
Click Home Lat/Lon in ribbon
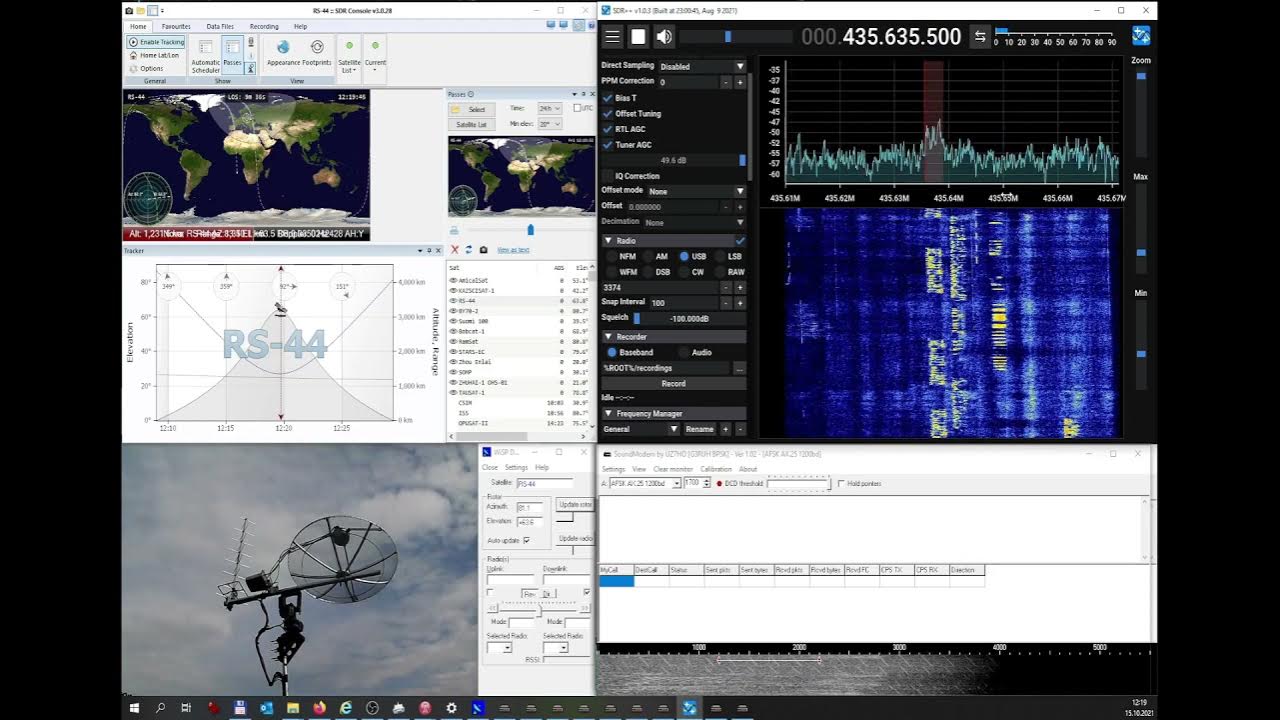[x=154, y=55]
